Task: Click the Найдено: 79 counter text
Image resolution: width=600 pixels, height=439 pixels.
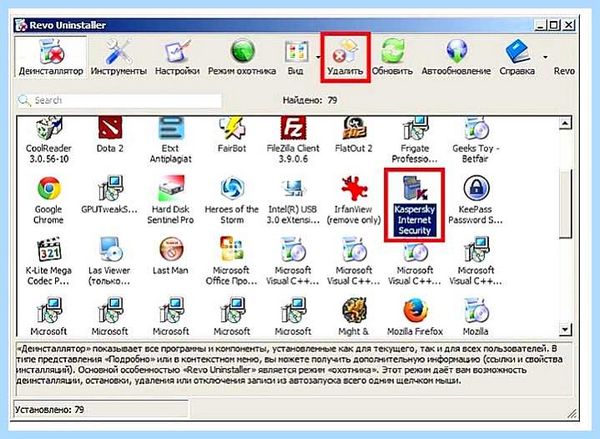Action: click(x=310, y=100)
